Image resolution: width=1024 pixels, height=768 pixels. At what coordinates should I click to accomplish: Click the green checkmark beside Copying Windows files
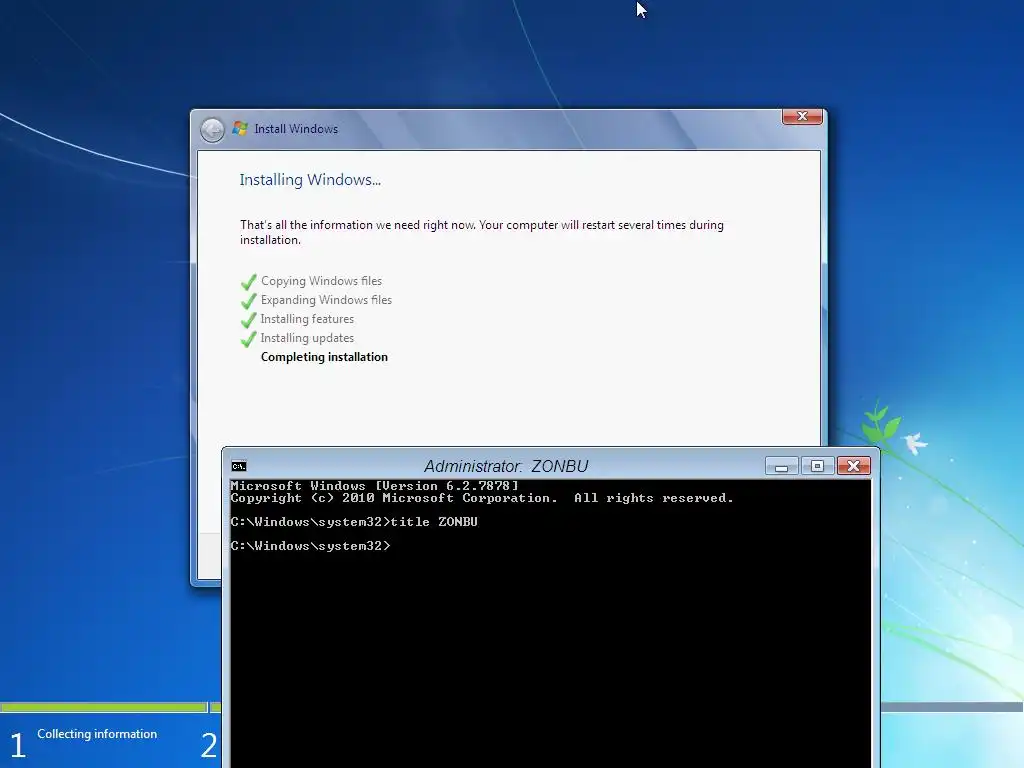pos(248,282)
